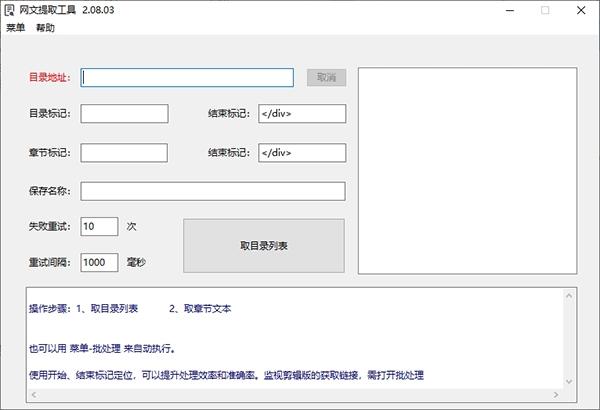Click the log's vertical scrollbar up arrow
This screenshot has height=410, width=600.
569,296
